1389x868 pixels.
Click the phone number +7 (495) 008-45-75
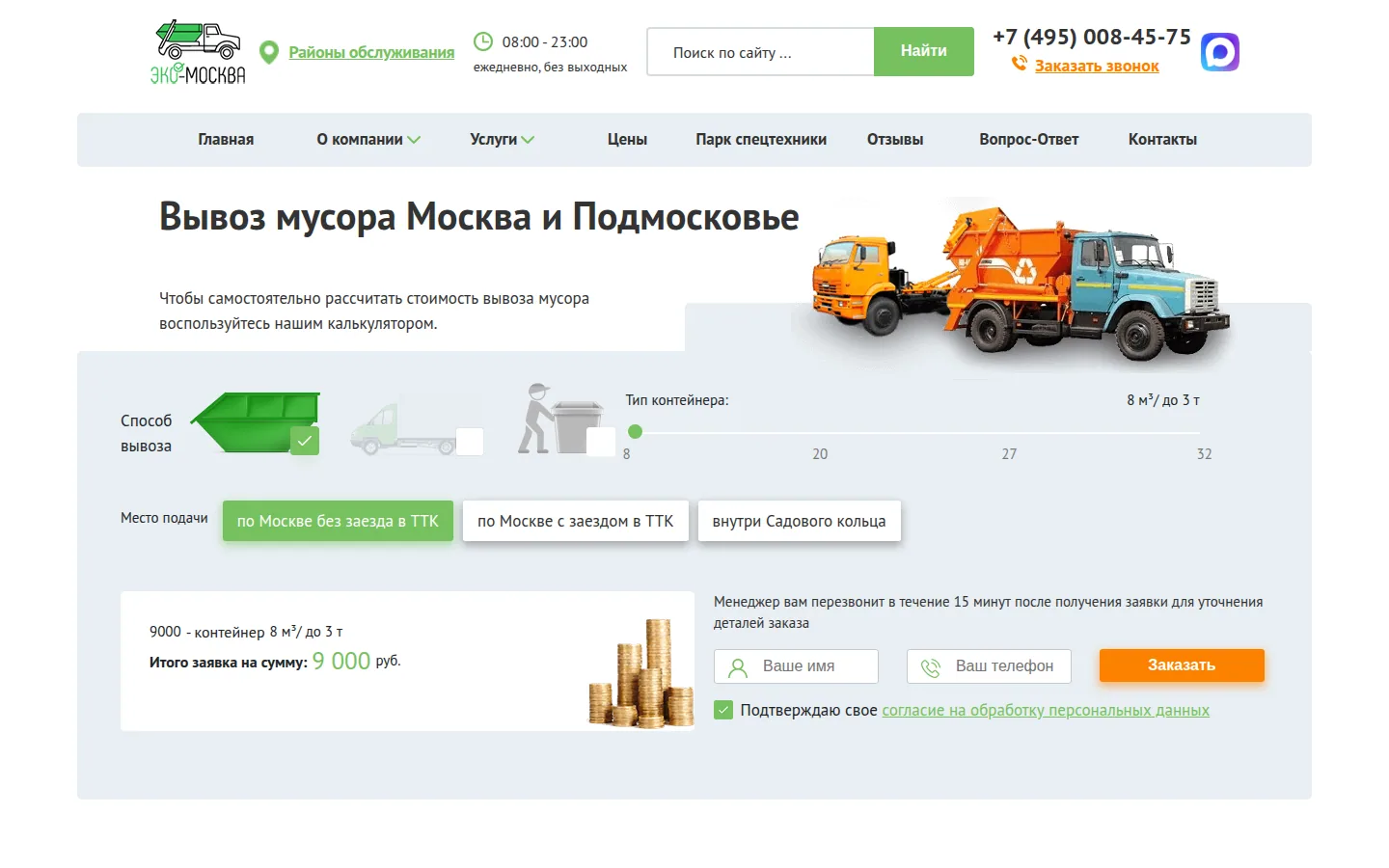click(1092, 37)
